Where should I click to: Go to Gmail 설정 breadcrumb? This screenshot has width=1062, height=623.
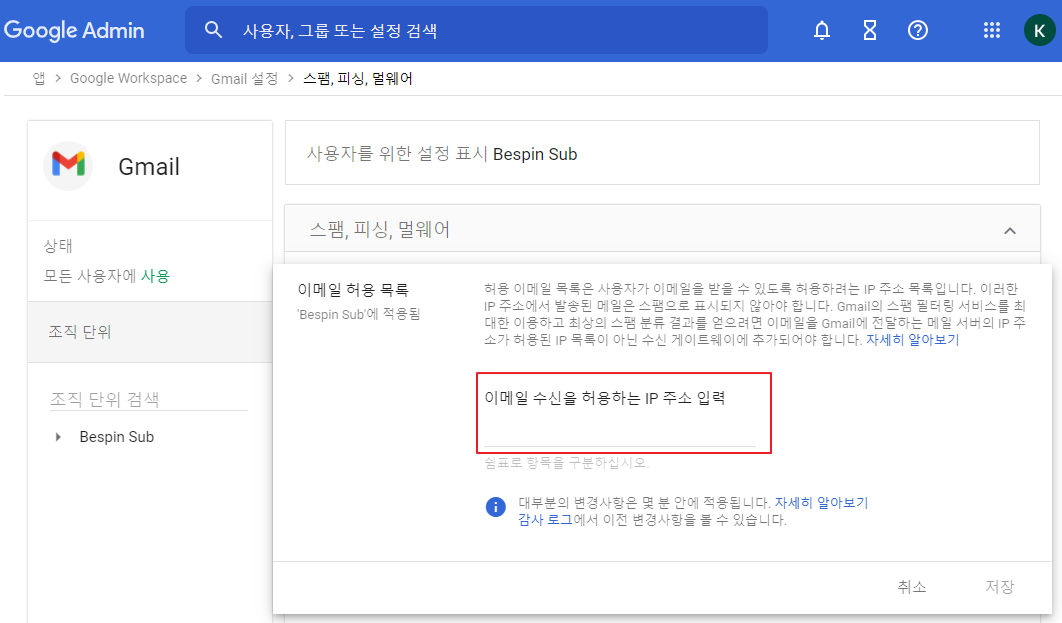(245, 79)
